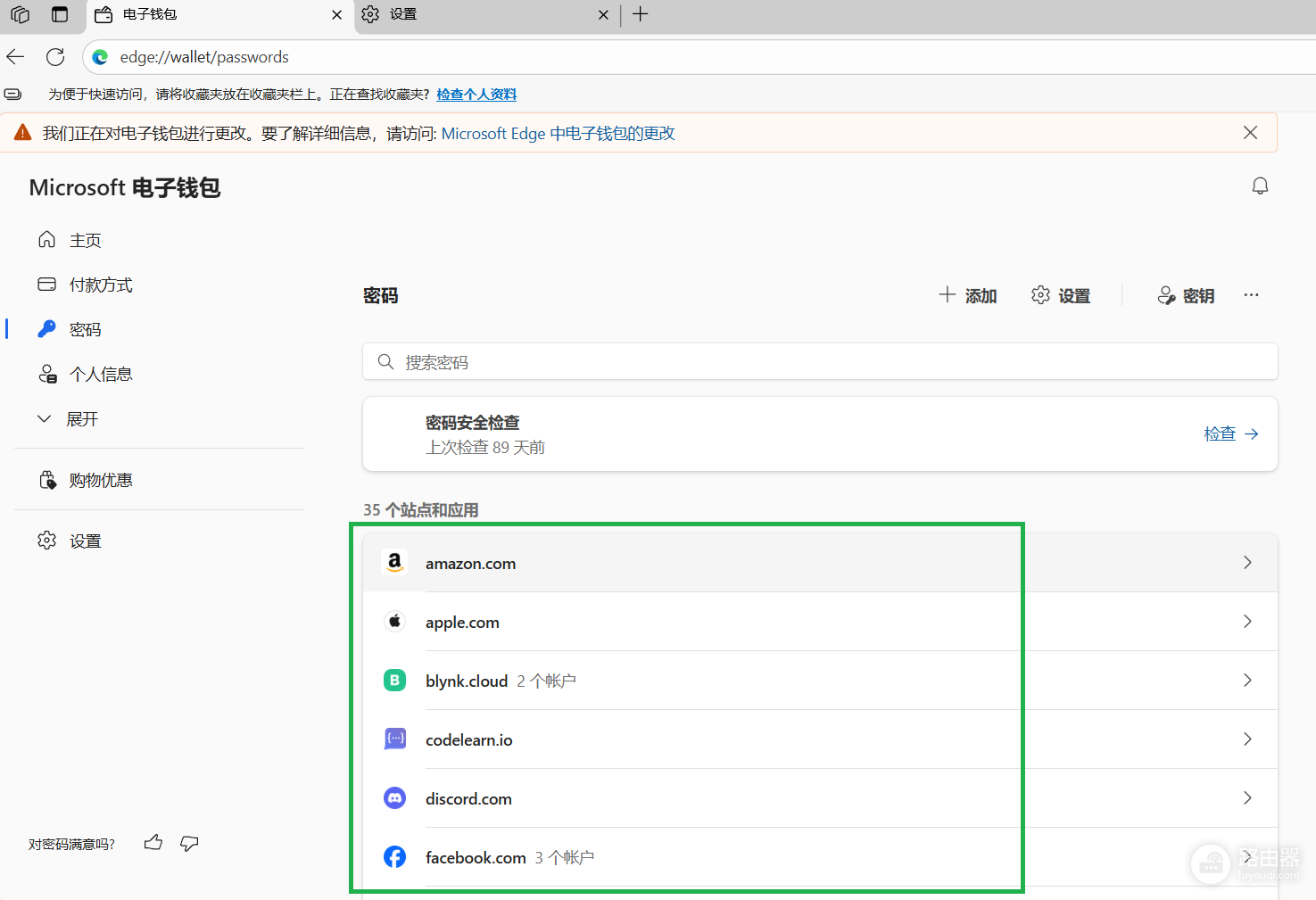Reload the page with refresh icon
Screen dimensions: 1316x900
click(x=55, y=57)
